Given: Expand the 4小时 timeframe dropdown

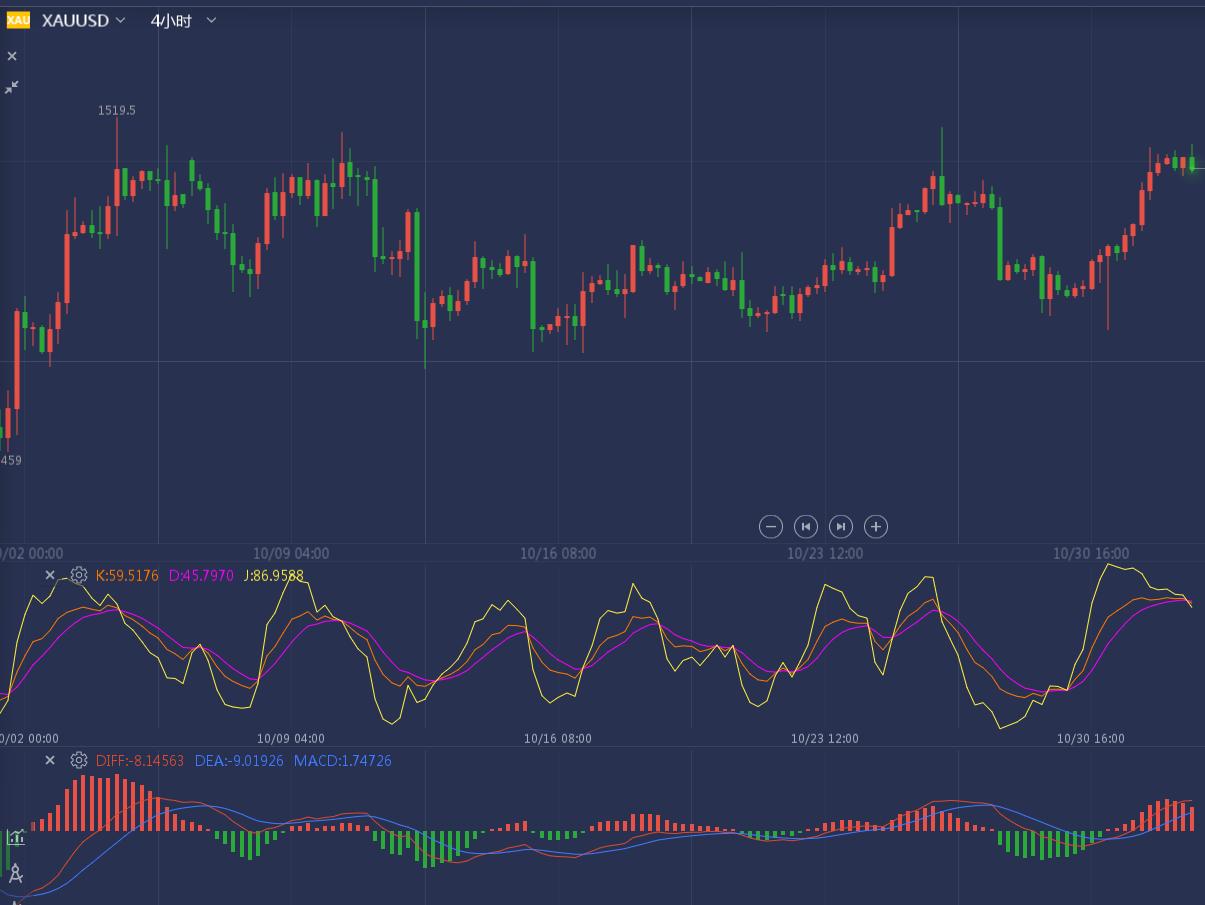Looking at the screenshot, I should pyautogui.click(x=183, y=20).
